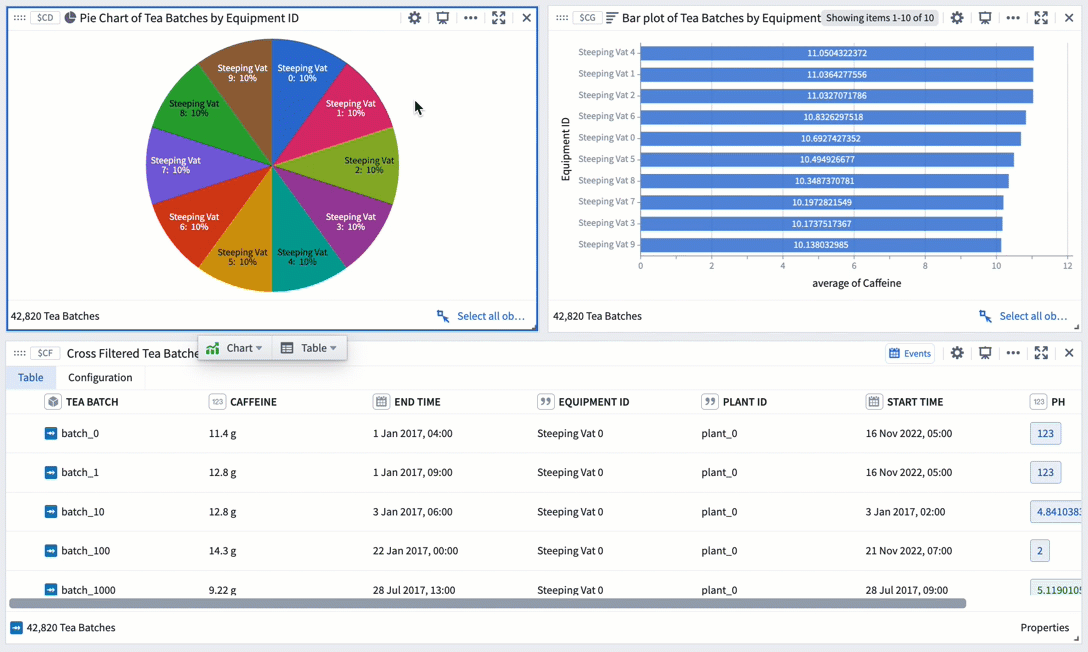Click Select all objects in the Pie Chart panel

[482, 316]
